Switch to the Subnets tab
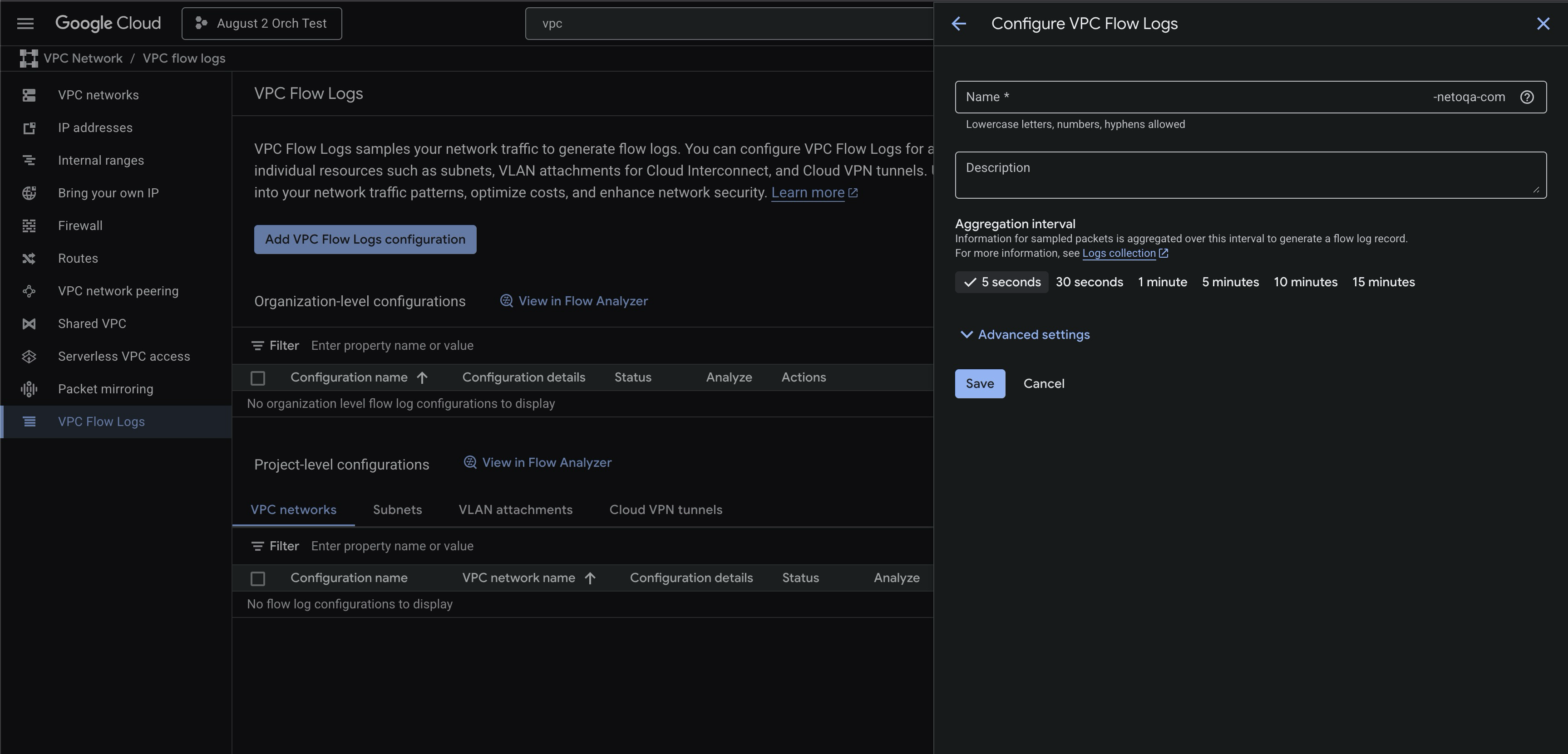This screenshot has height=754, width=1568. 397,510
